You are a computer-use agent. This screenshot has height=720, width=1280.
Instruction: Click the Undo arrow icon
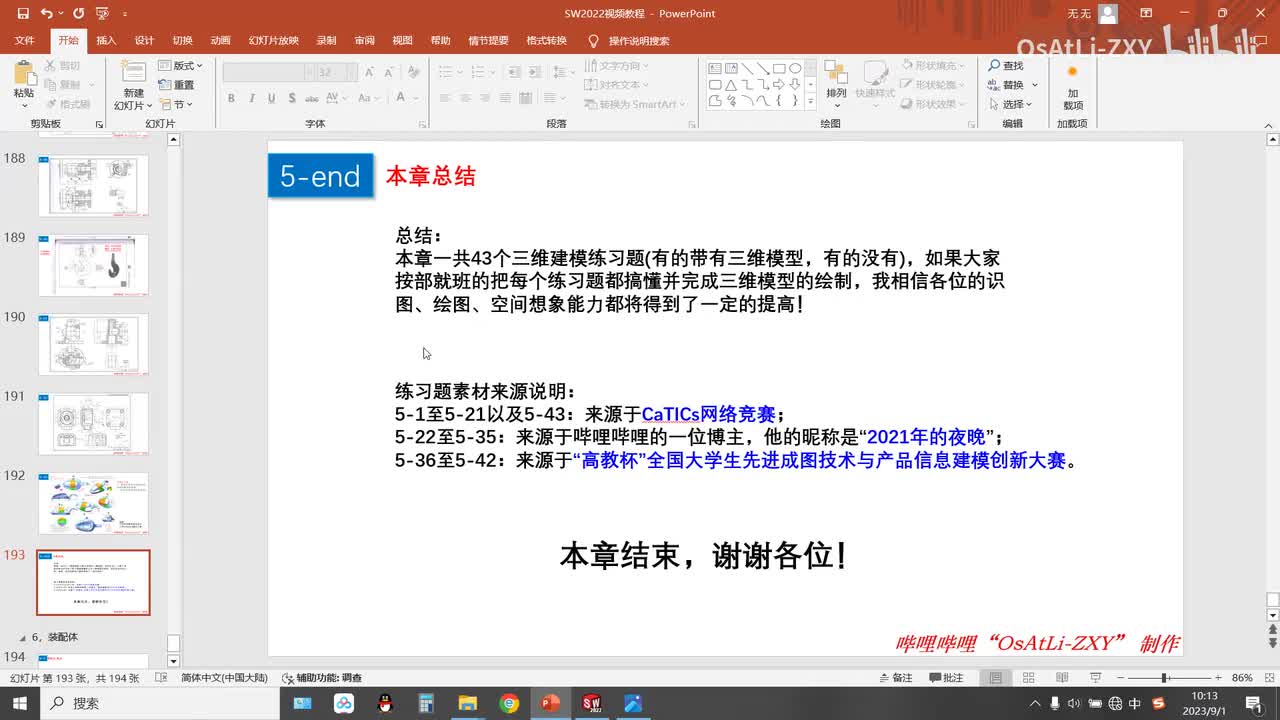47,14
